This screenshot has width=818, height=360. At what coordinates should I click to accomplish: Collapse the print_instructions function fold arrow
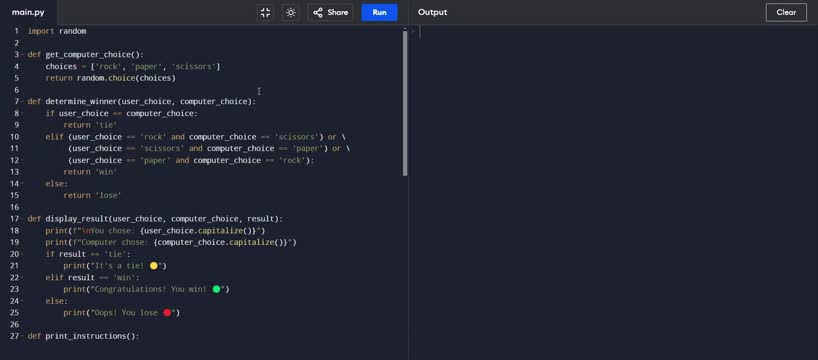click(22, 337)
